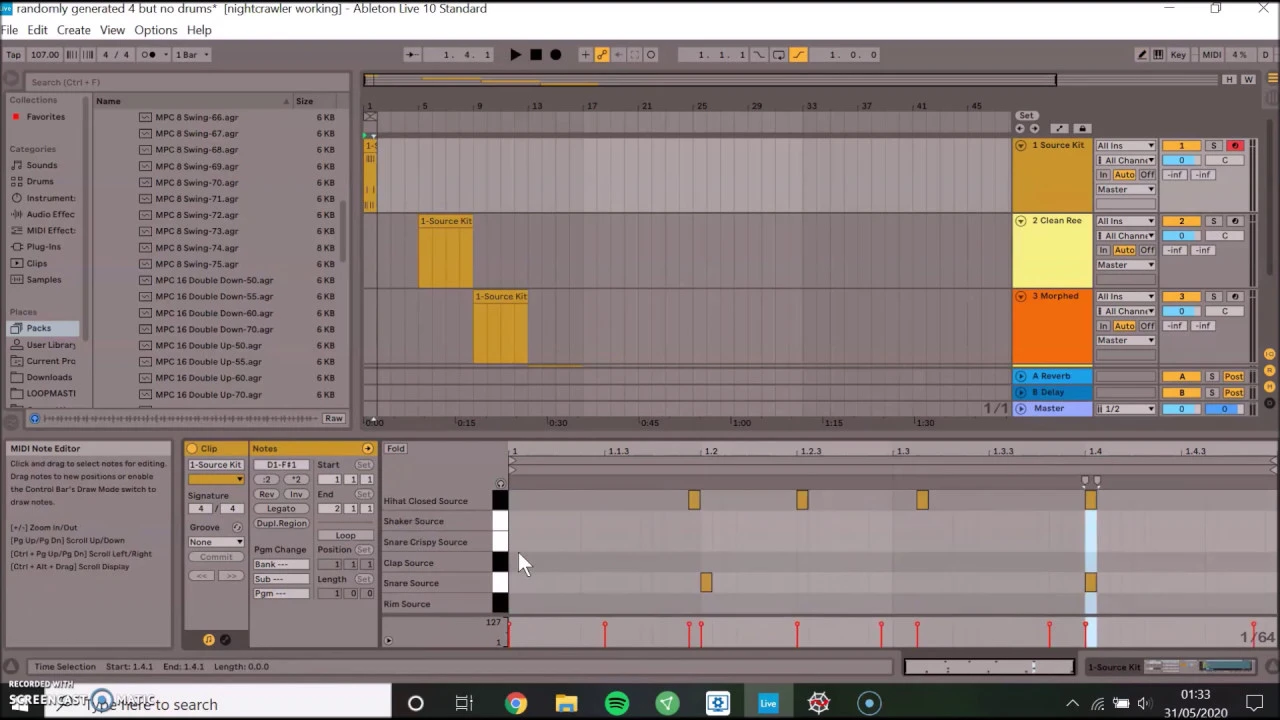Set 3 Morphed monitor to In

(1104, 326)
